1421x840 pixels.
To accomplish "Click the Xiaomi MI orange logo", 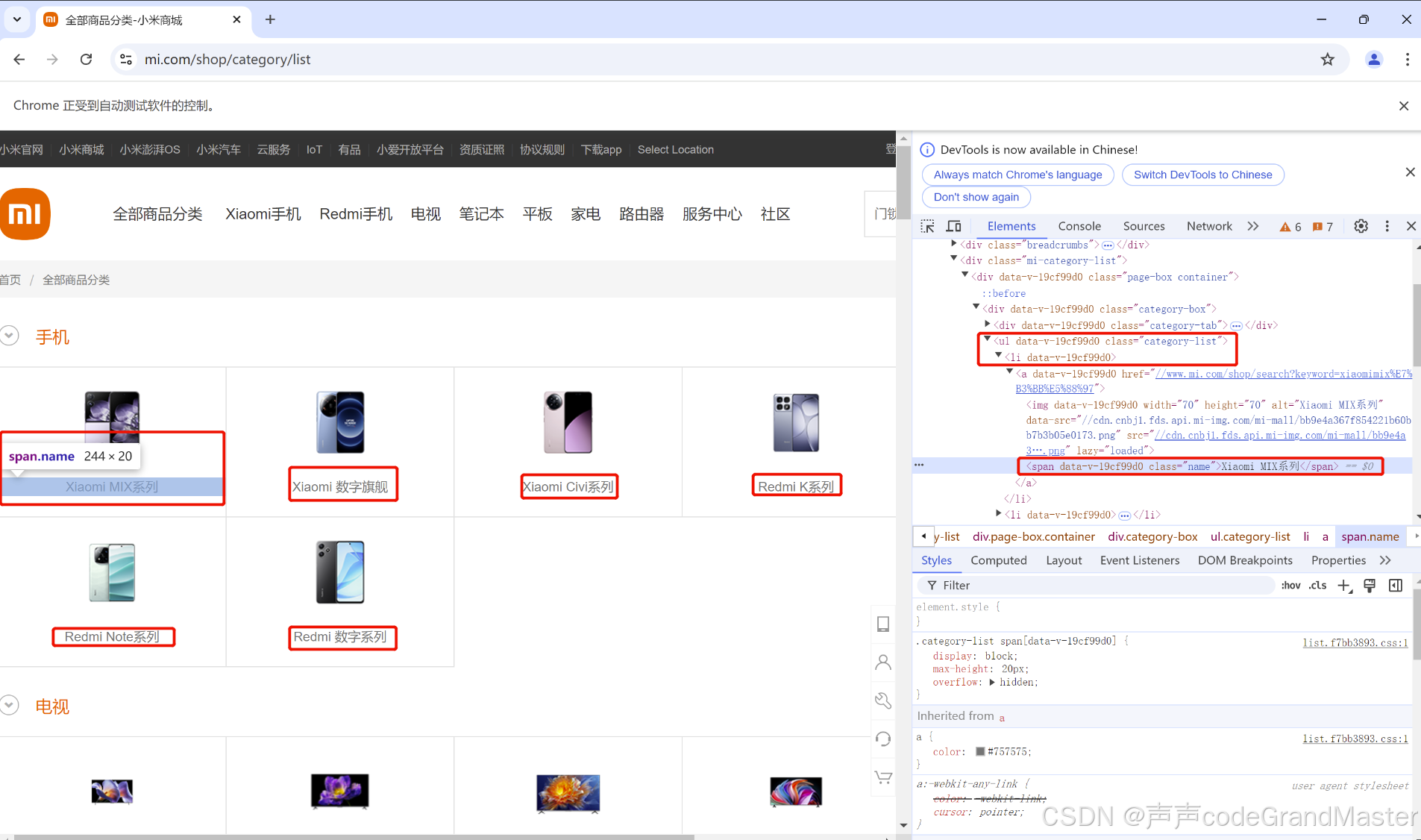I will tap(25, 214).
